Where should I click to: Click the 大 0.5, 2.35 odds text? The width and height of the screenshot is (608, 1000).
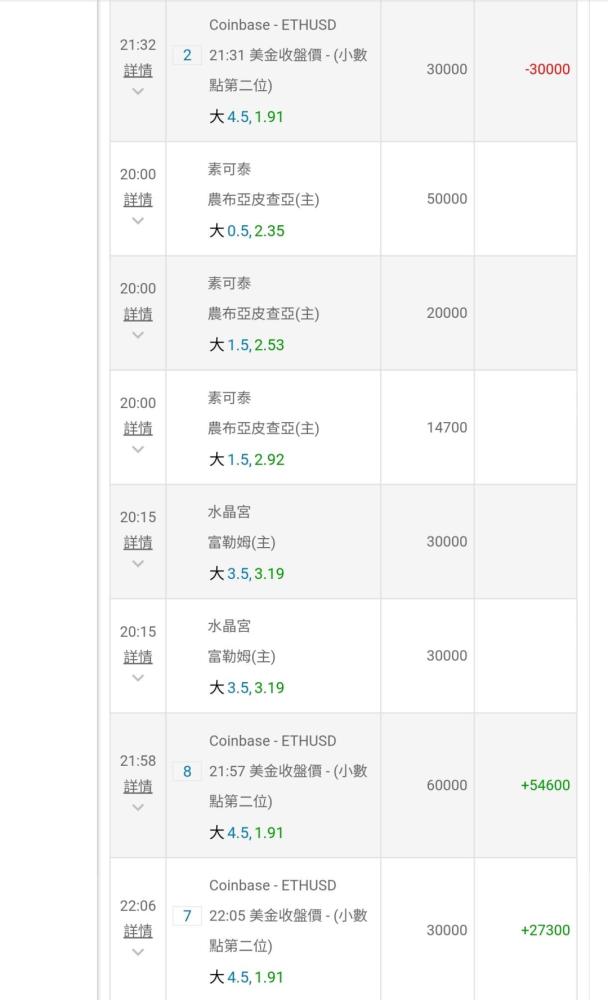point(246,231)
